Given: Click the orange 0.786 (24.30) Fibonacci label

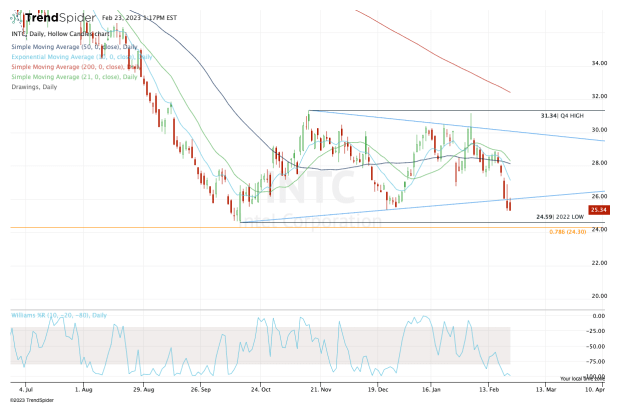Looking at the screenshot, I should pos(572,232).
